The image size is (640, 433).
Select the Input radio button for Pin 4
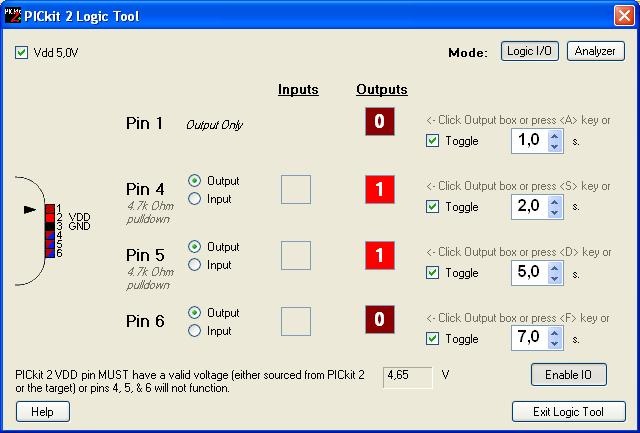[194, 199]
